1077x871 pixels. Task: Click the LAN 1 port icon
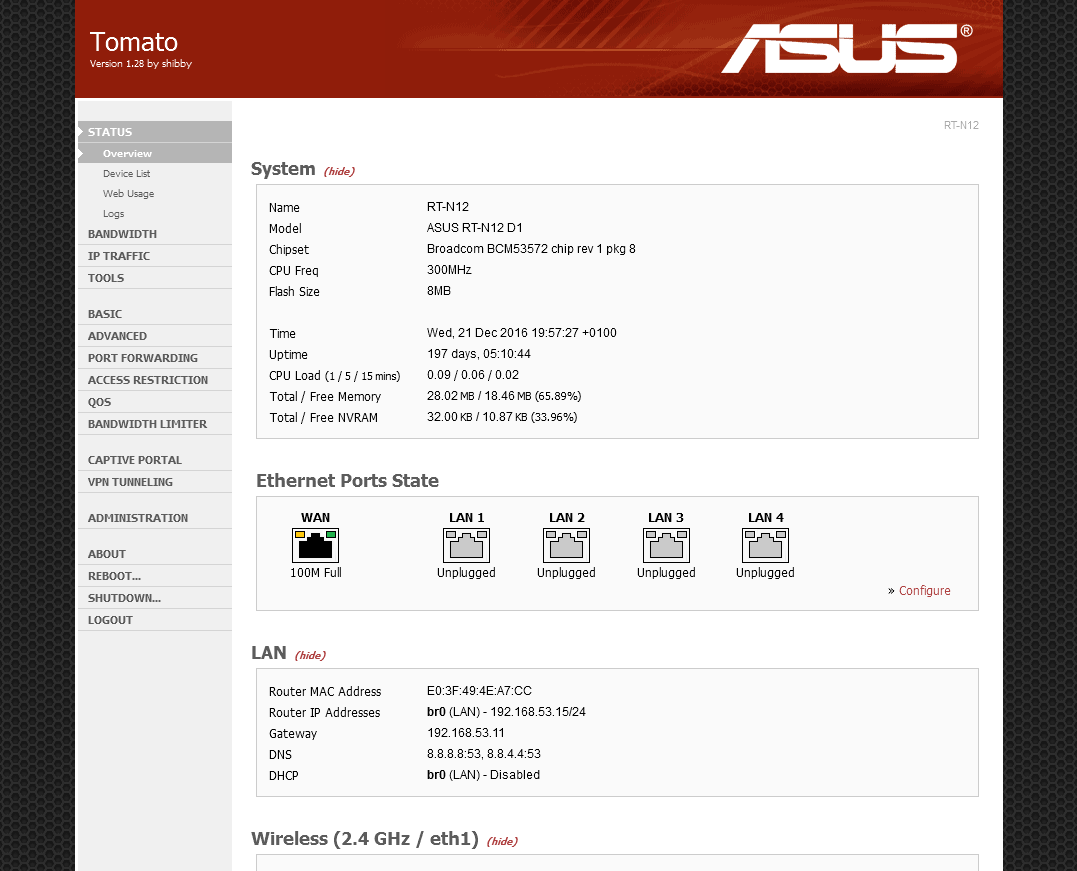(466, 545)
